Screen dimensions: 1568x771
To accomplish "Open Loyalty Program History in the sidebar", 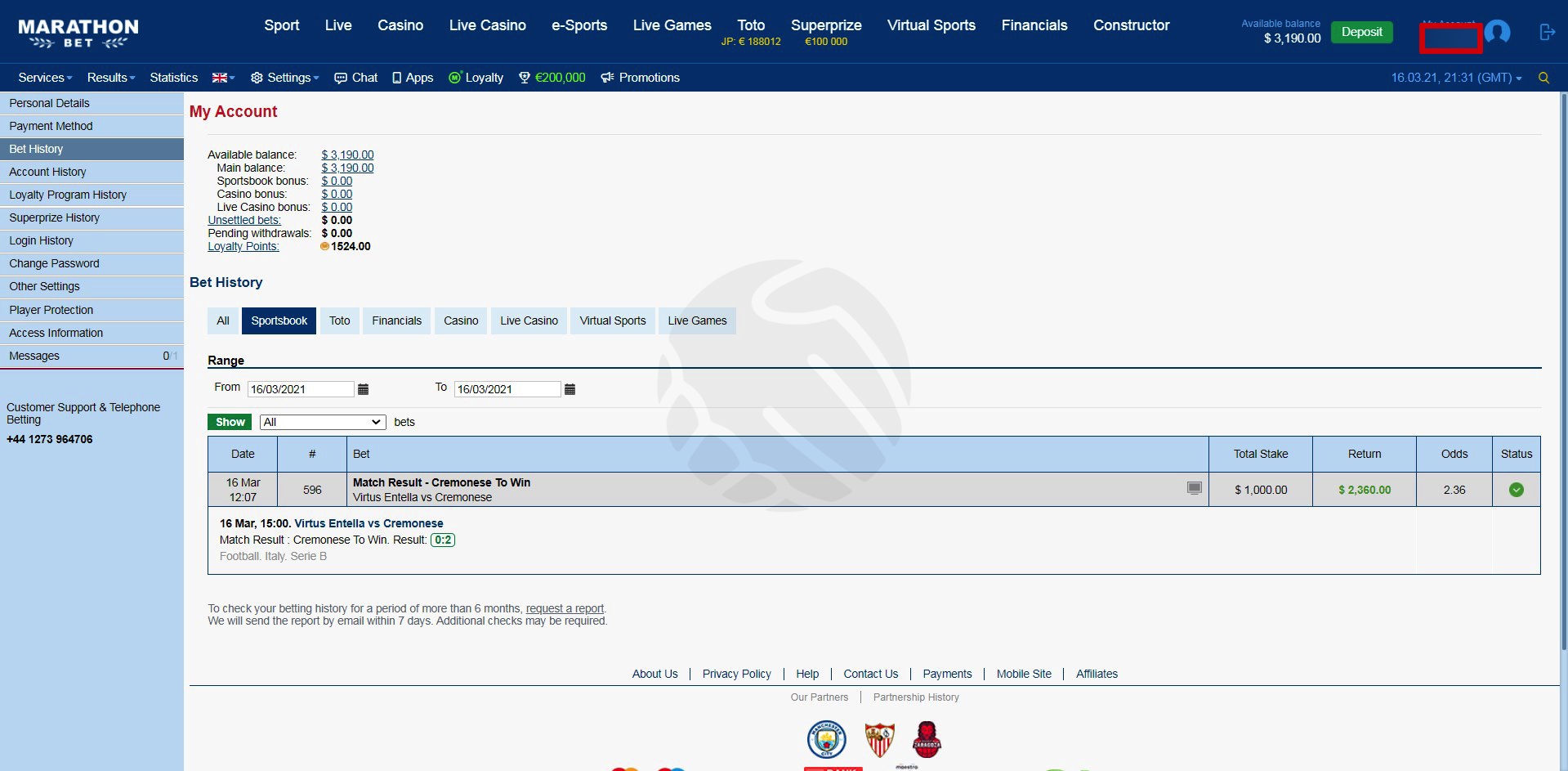I will [x=92, y=195].
